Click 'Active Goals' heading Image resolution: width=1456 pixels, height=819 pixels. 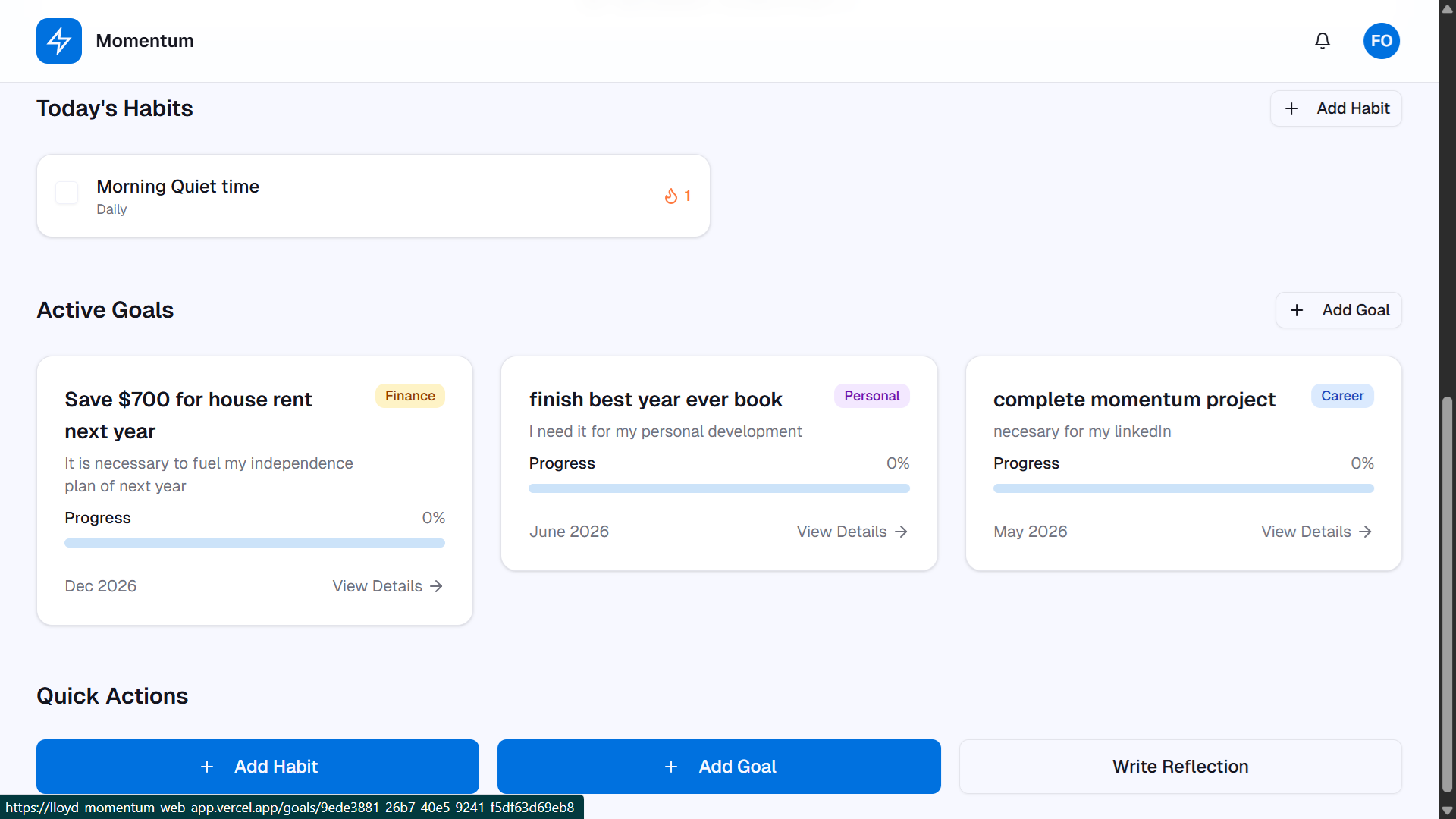click(105, 310)
